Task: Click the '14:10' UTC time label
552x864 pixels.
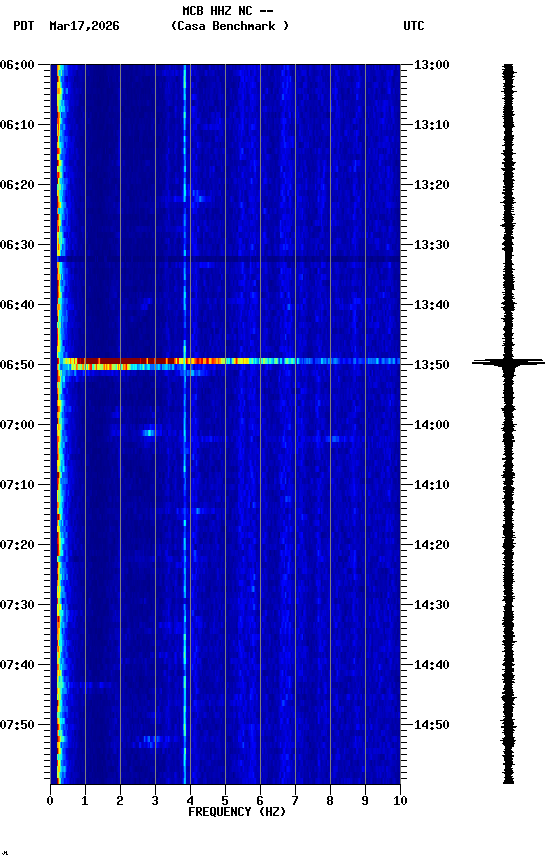Action: [x=432, y=485]
